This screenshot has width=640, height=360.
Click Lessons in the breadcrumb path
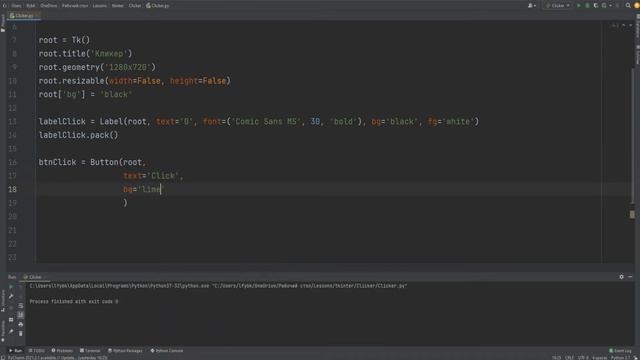tap(99, 6)
